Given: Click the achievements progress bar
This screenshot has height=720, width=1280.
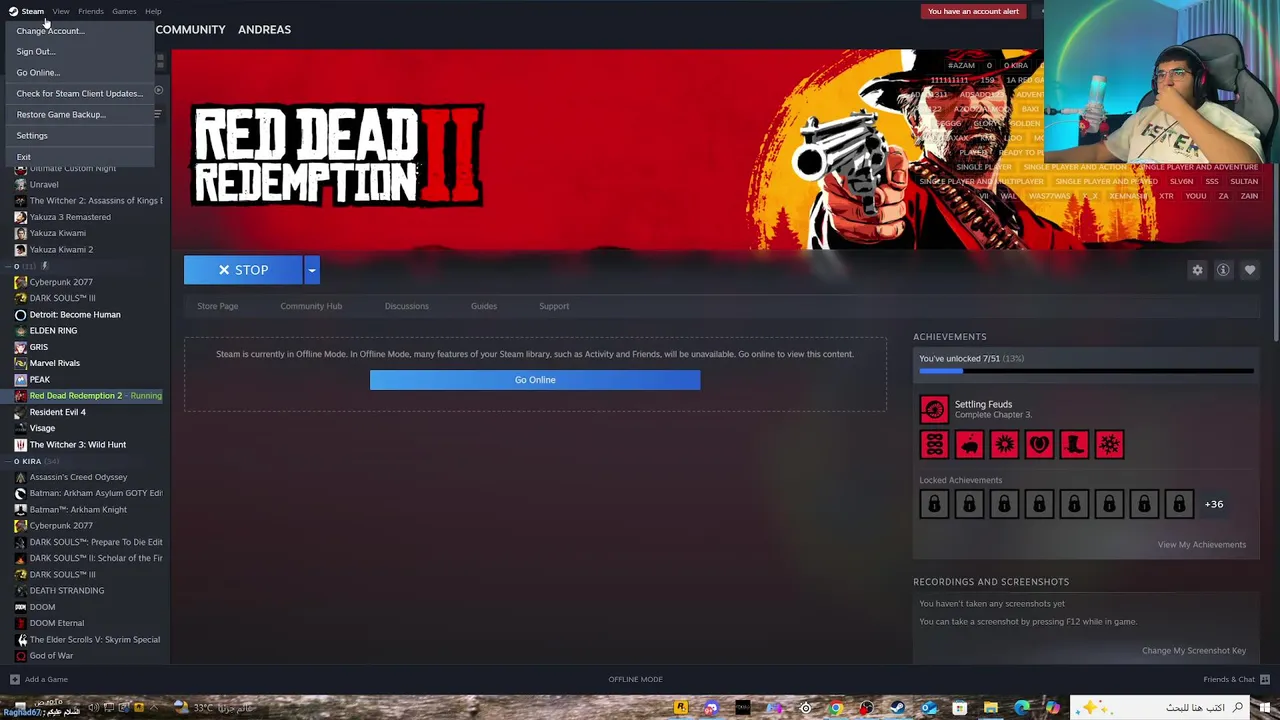Looking at the screenshot, I should [x=1086, y=371].
